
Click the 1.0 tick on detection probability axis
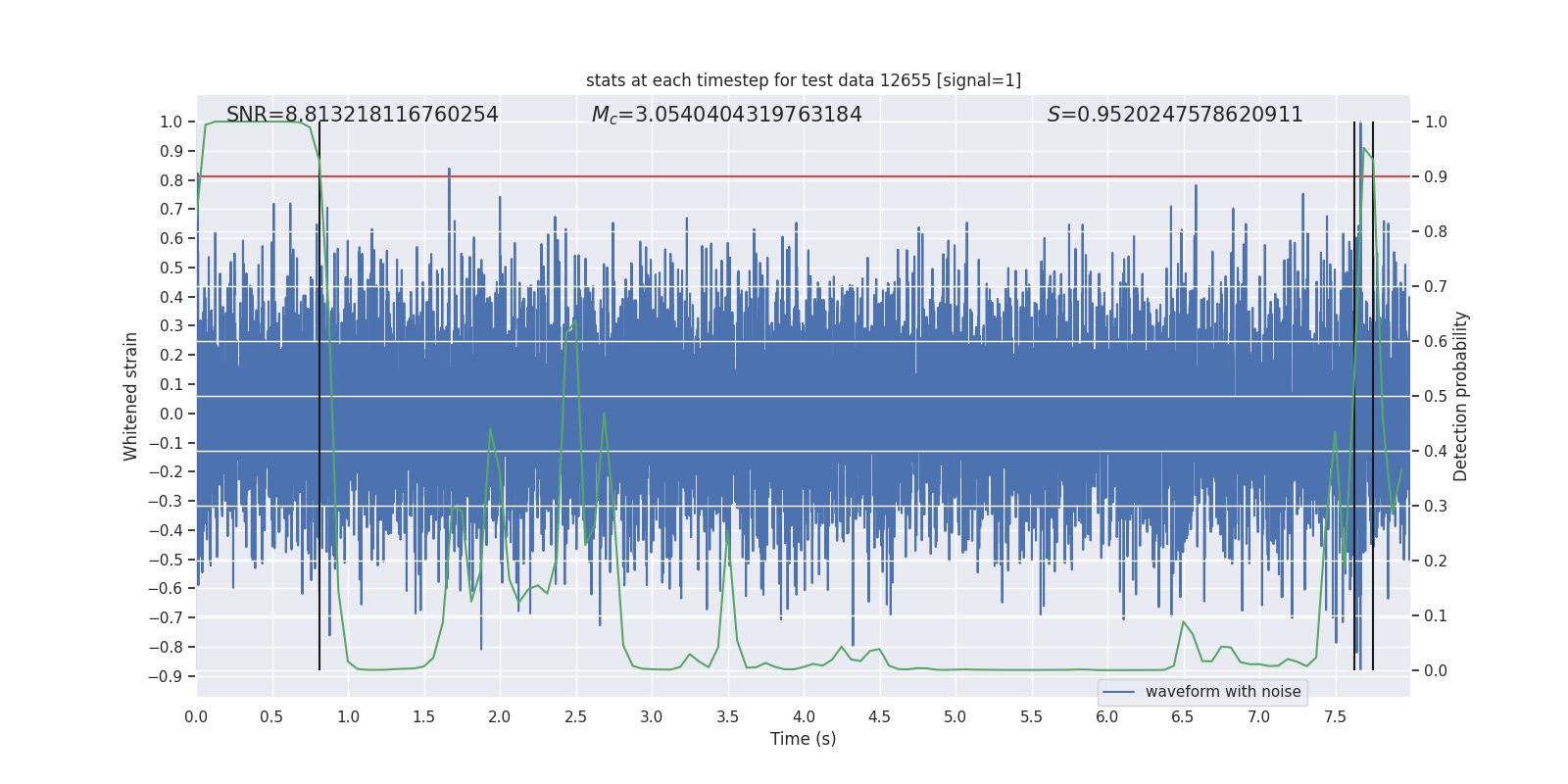1436,122
